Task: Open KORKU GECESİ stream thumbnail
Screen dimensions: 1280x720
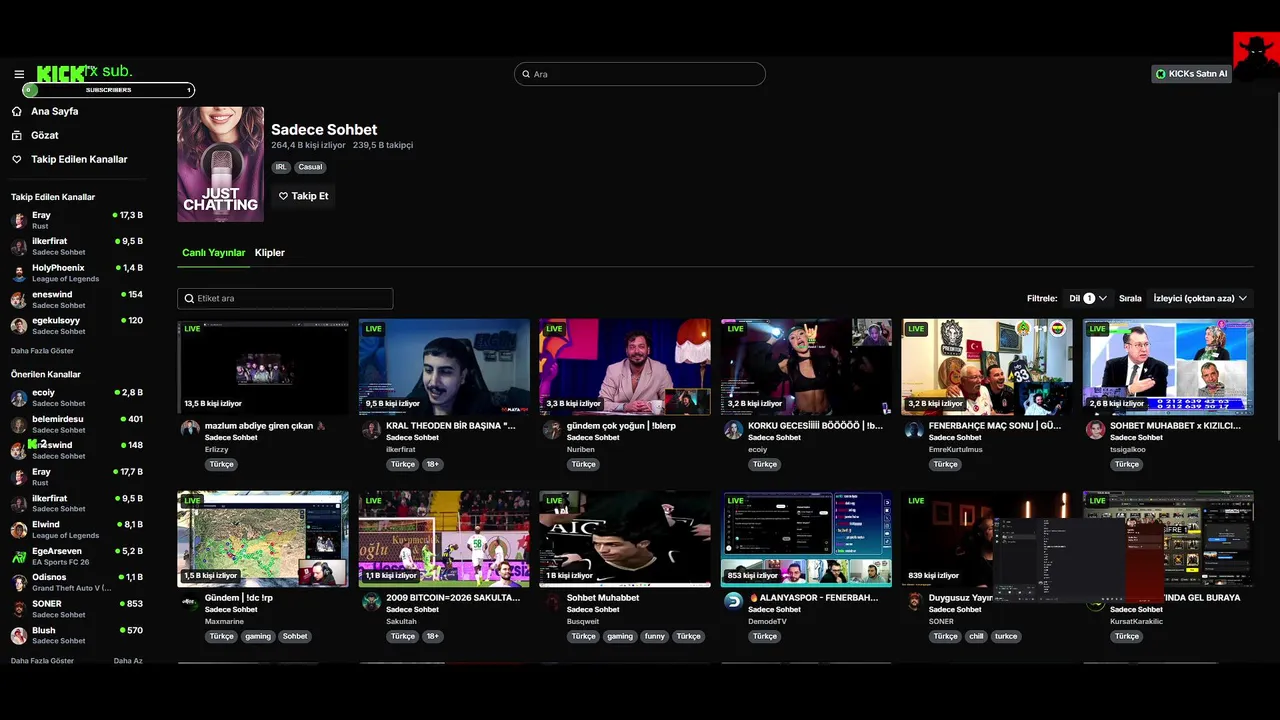Action: coord(807,367)
